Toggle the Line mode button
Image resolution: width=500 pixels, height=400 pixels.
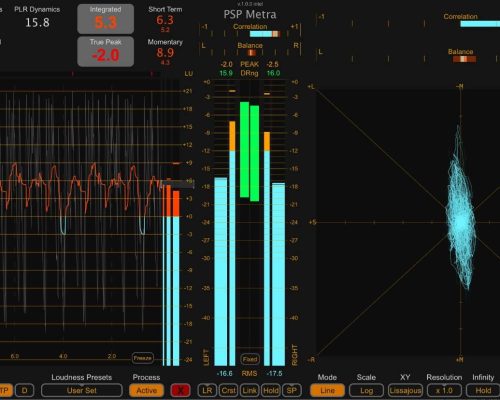(327, 390)
